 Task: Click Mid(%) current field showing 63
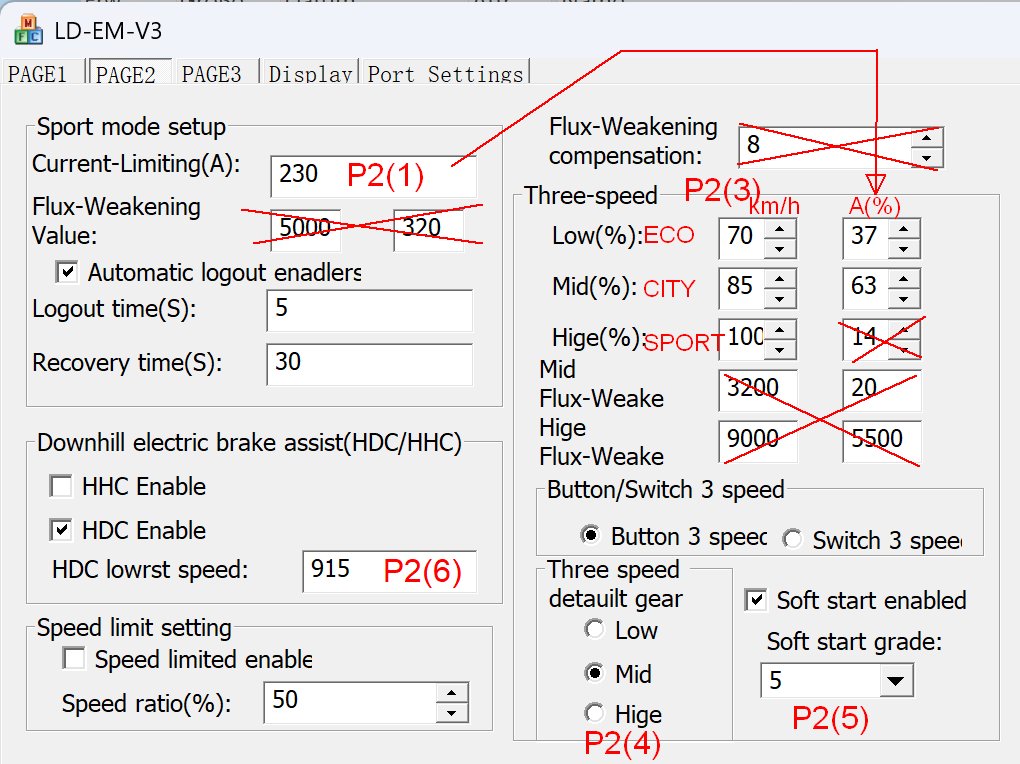coord(865,288)
